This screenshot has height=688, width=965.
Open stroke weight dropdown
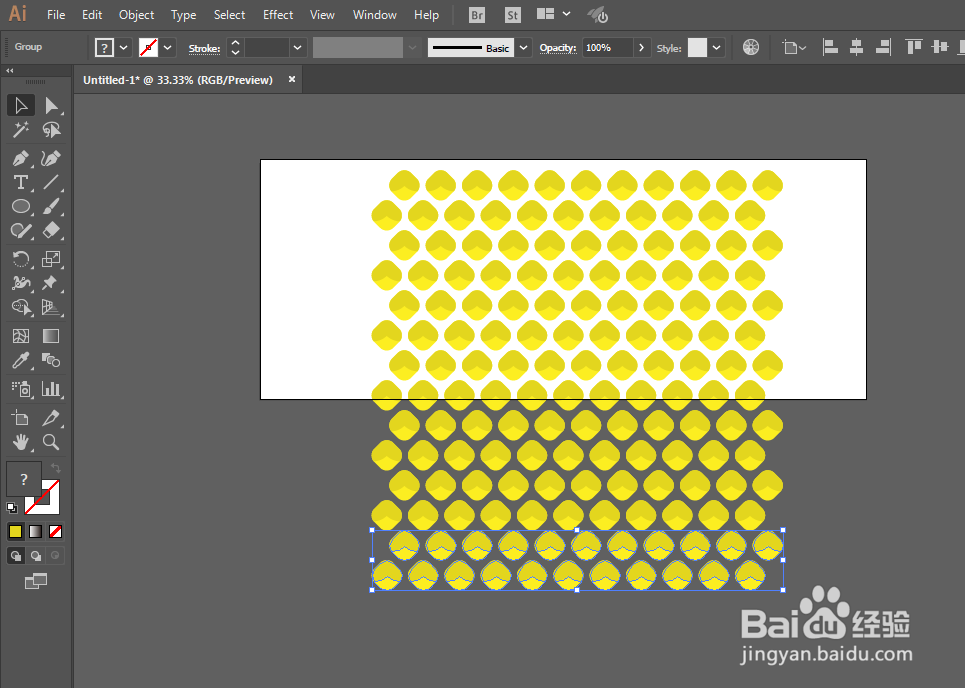[x=297, y=47]
